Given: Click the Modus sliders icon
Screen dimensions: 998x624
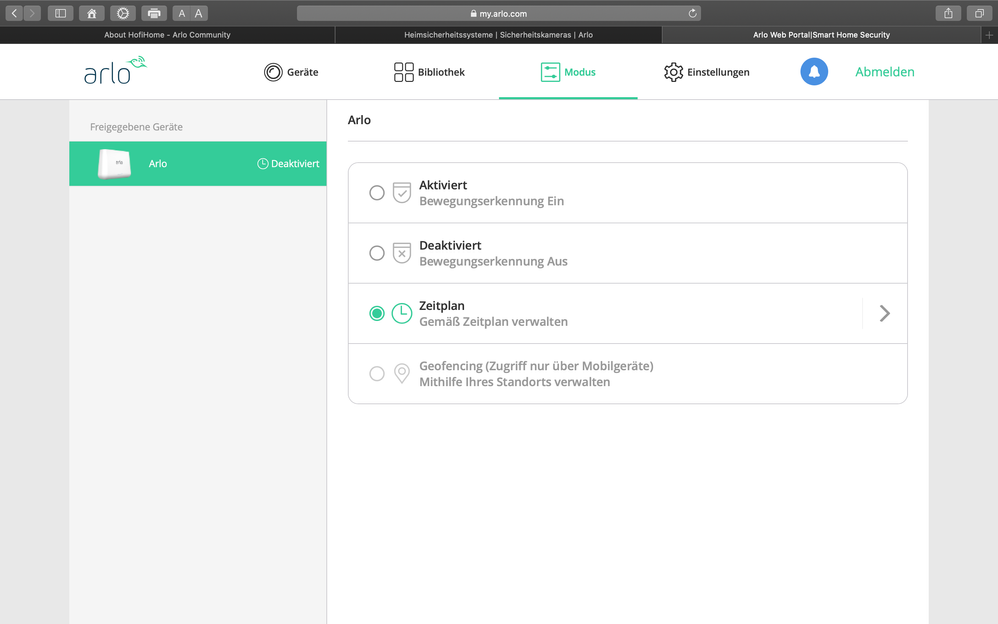Looking at the screenshot, I should [x=550, y=72].
